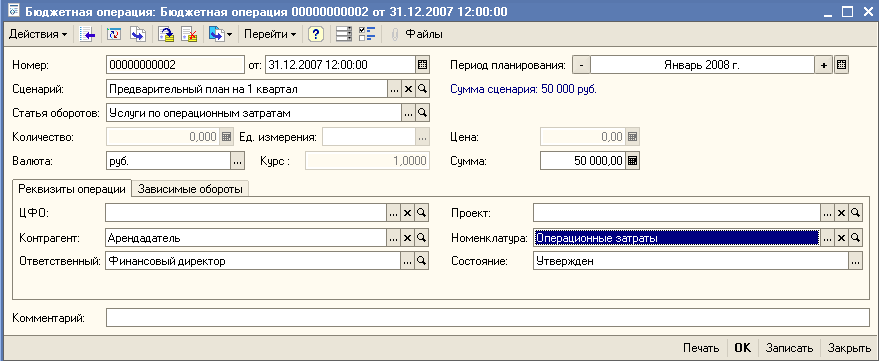879x361 pixels.
Task: Click the create-based-on document icon
Action: click(x=216, y=34)
